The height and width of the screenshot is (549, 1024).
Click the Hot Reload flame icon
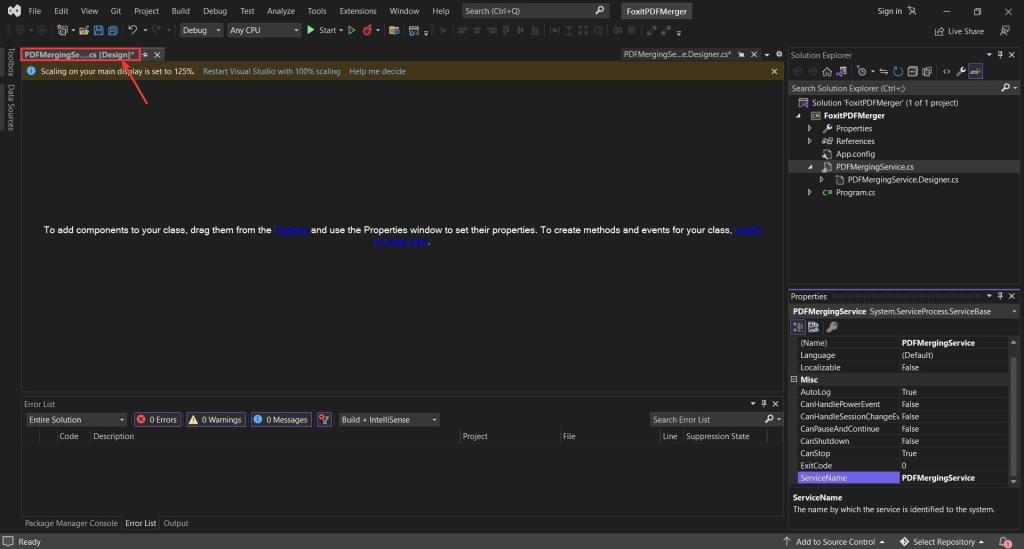click(x=367, y=30)
